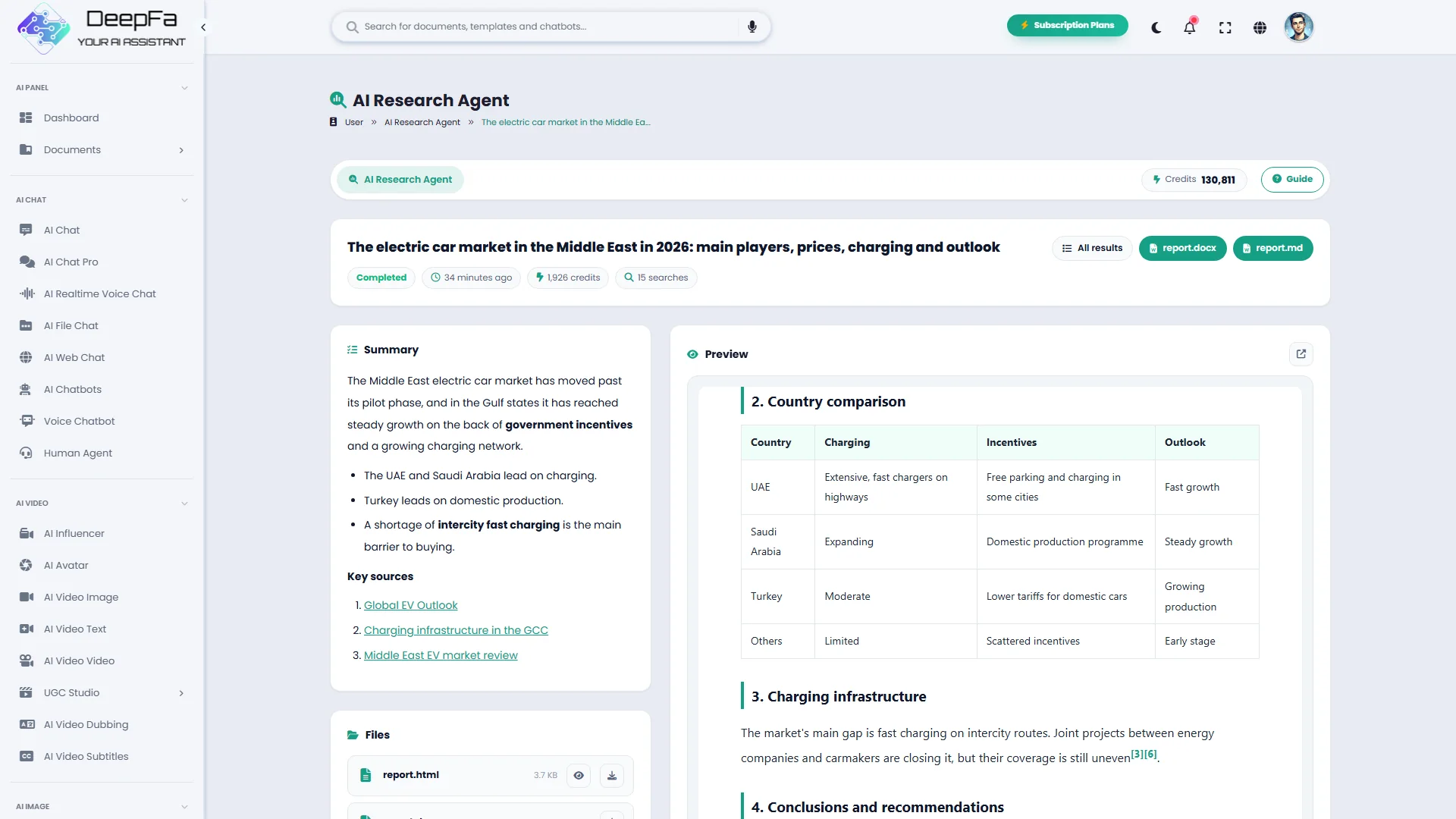
Task: Open Charging infrastructure in the GCC link
Action: click(x=456, y=630)
